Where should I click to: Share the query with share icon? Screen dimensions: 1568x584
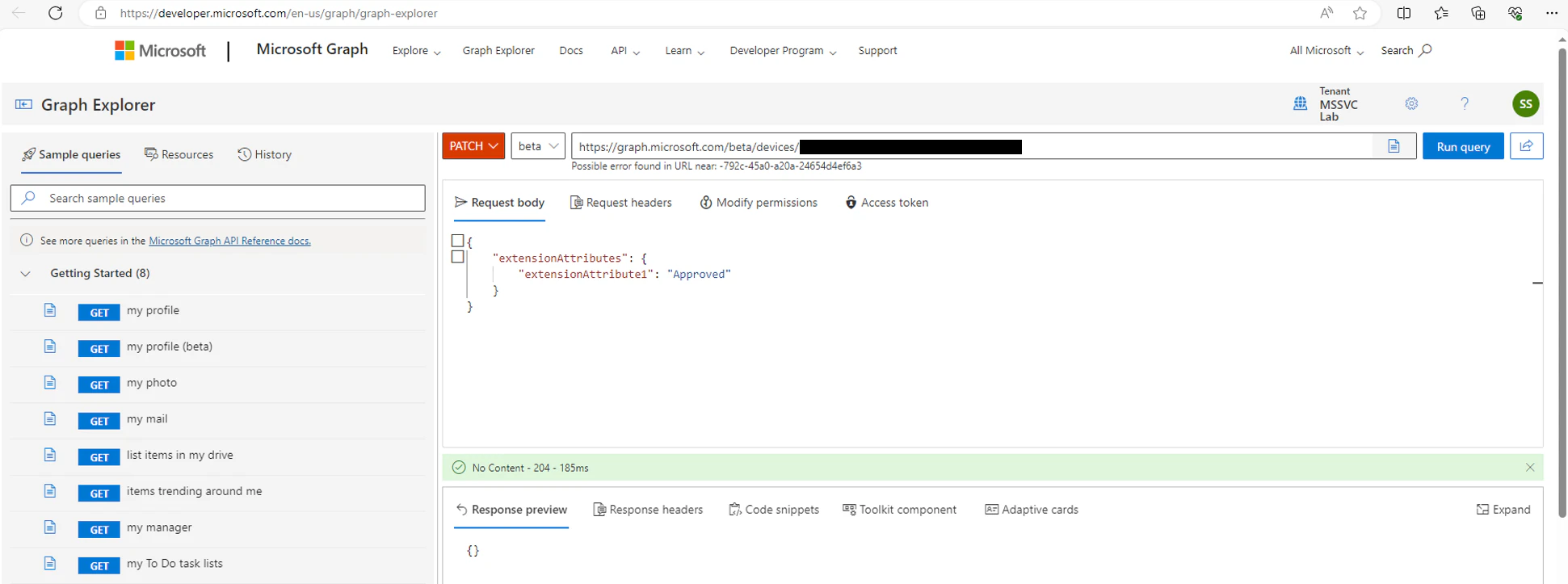point(1527,146)
